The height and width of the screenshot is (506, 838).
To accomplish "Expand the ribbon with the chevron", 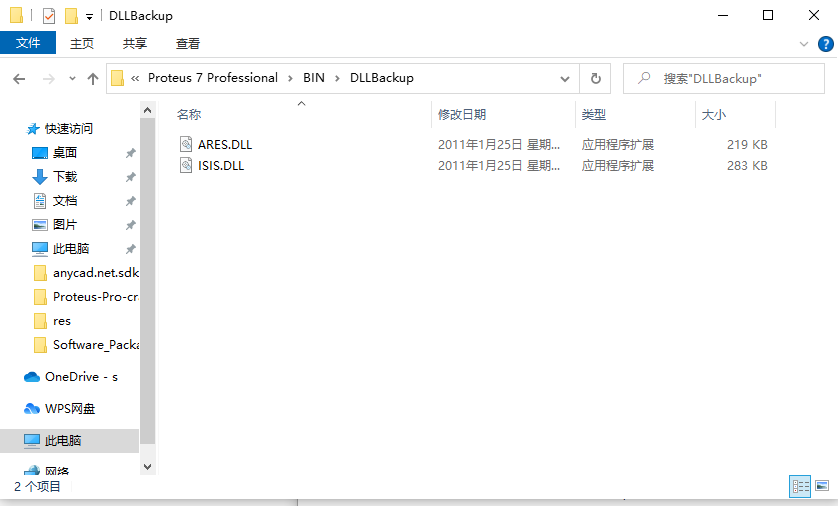I will click(x=803, y=44).
